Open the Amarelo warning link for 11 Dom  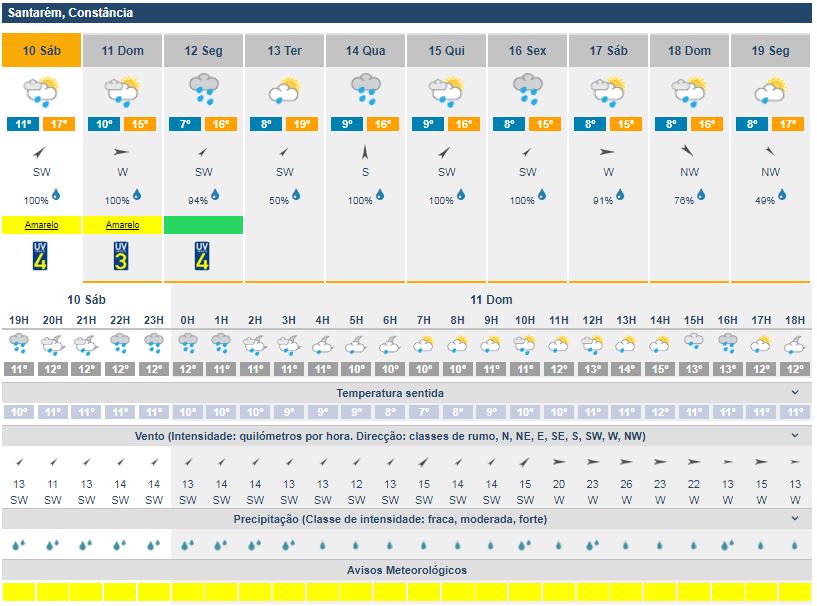pyautogui.click(x=122, y=225)
